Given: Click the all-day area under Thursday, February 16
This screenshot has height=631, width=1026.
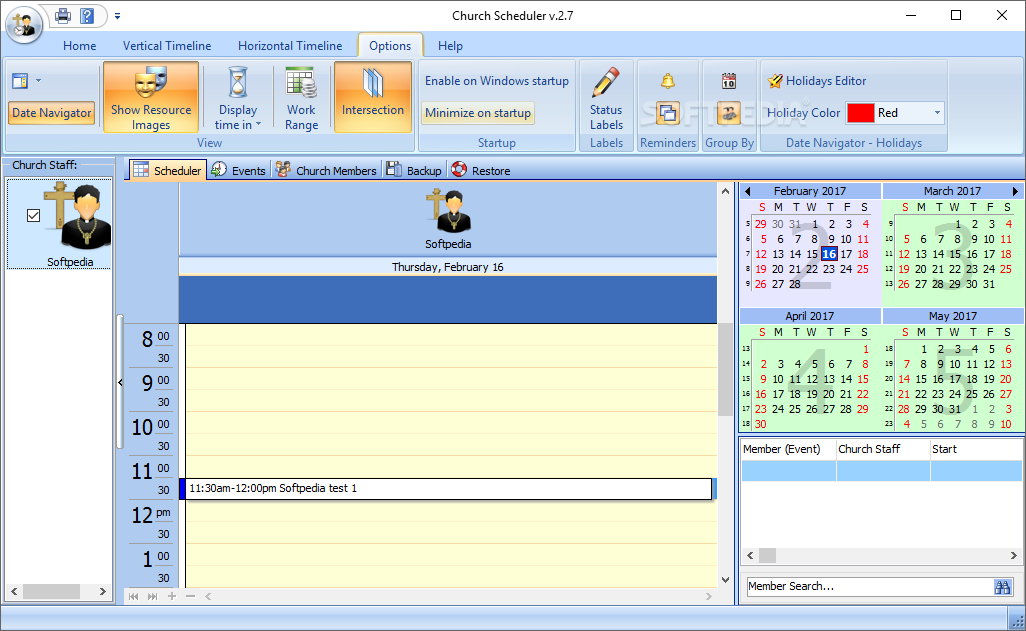Looking at the screenshot, I should point(448,299).
